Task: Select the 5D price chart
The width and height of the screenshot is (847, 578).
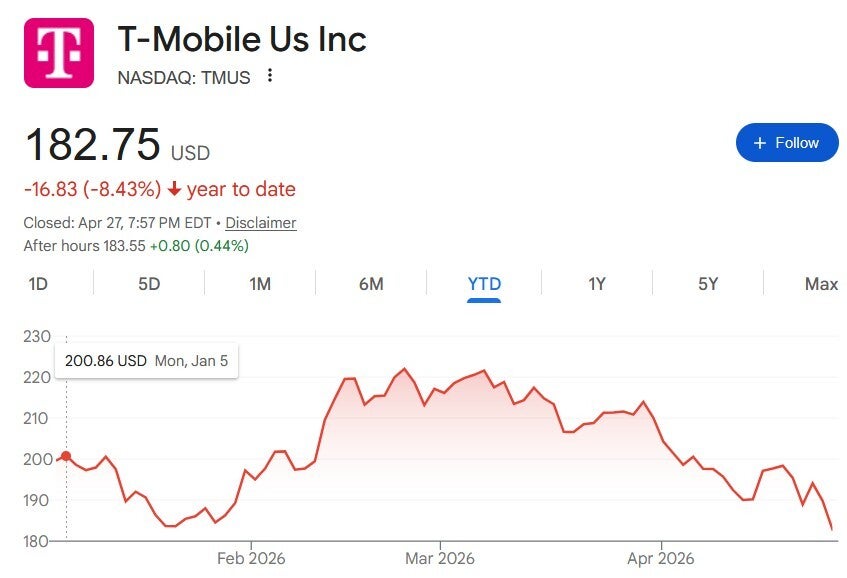Action: [x=147, y=284]
